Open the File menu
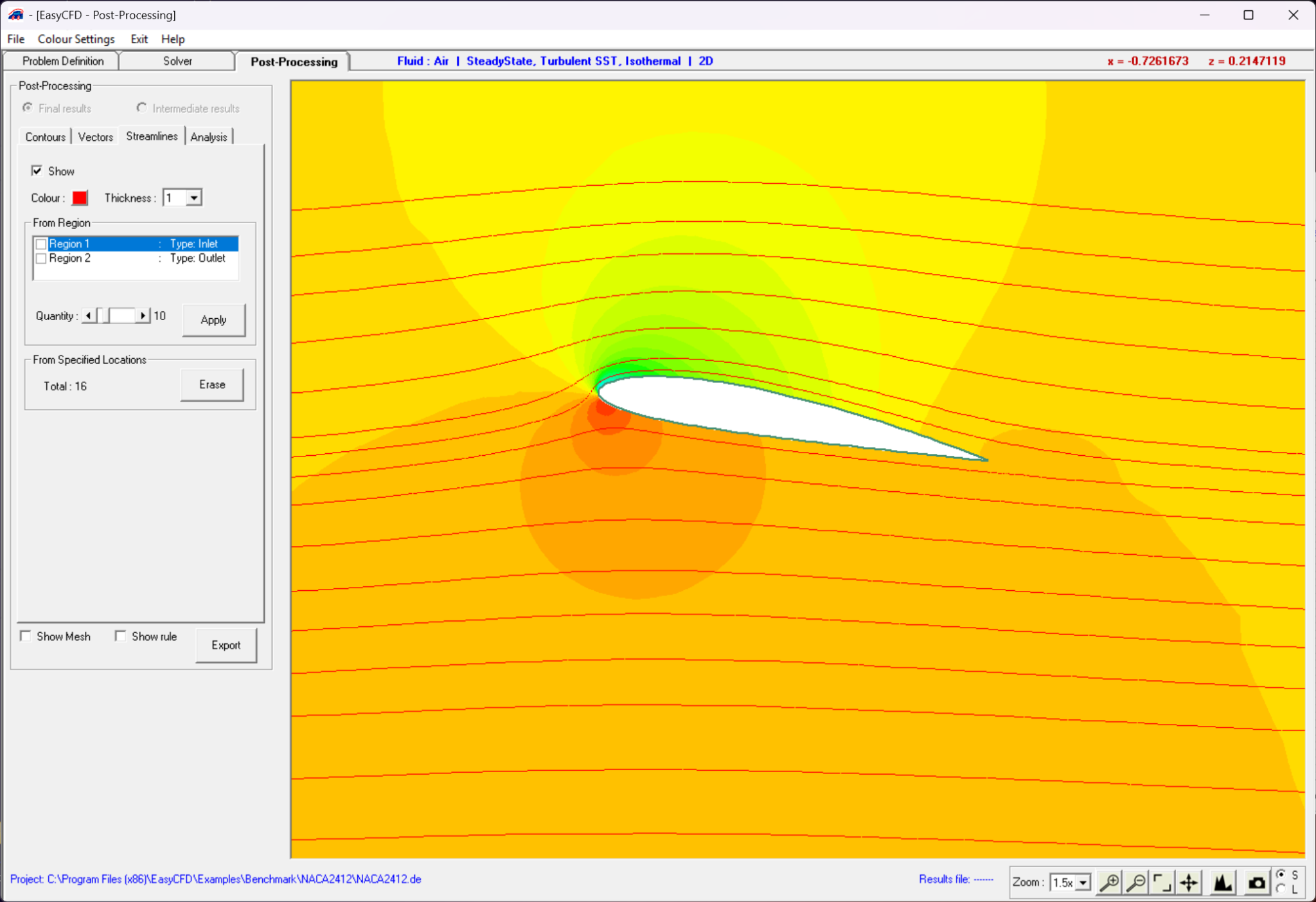The width and height of the screenshot is (1316, 902). click(16, 39)
